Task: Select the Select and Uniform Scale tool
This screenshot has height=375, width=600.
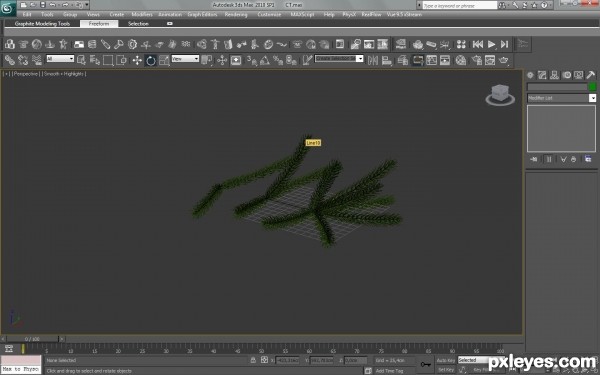Action: click(164, 60)
